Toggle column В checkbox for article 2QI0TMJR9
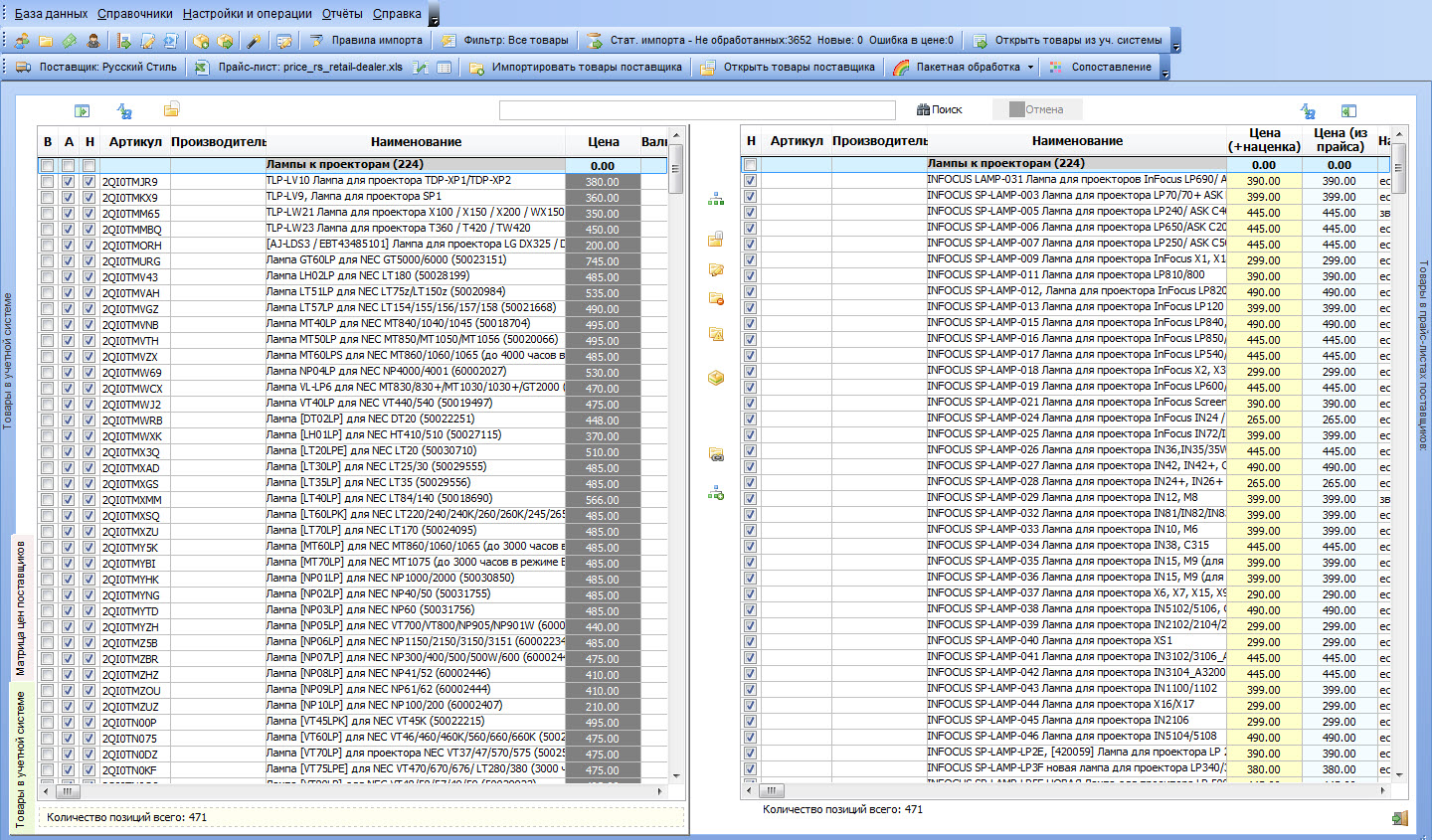1432x840 pixels. pyautogui.click(x=47, y=182)
